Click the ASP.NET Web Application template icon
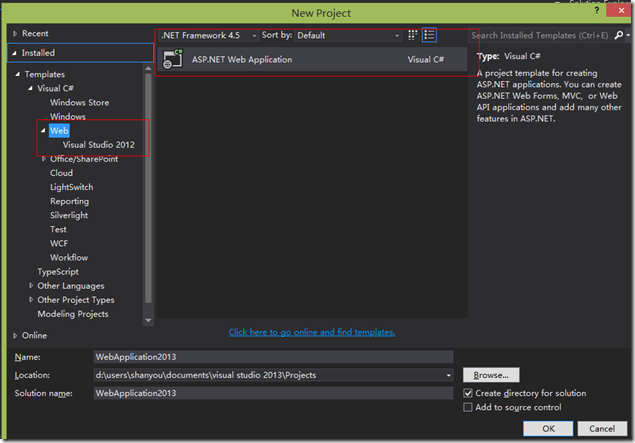Viewport: 635px width, 443px height. [173, 59]
